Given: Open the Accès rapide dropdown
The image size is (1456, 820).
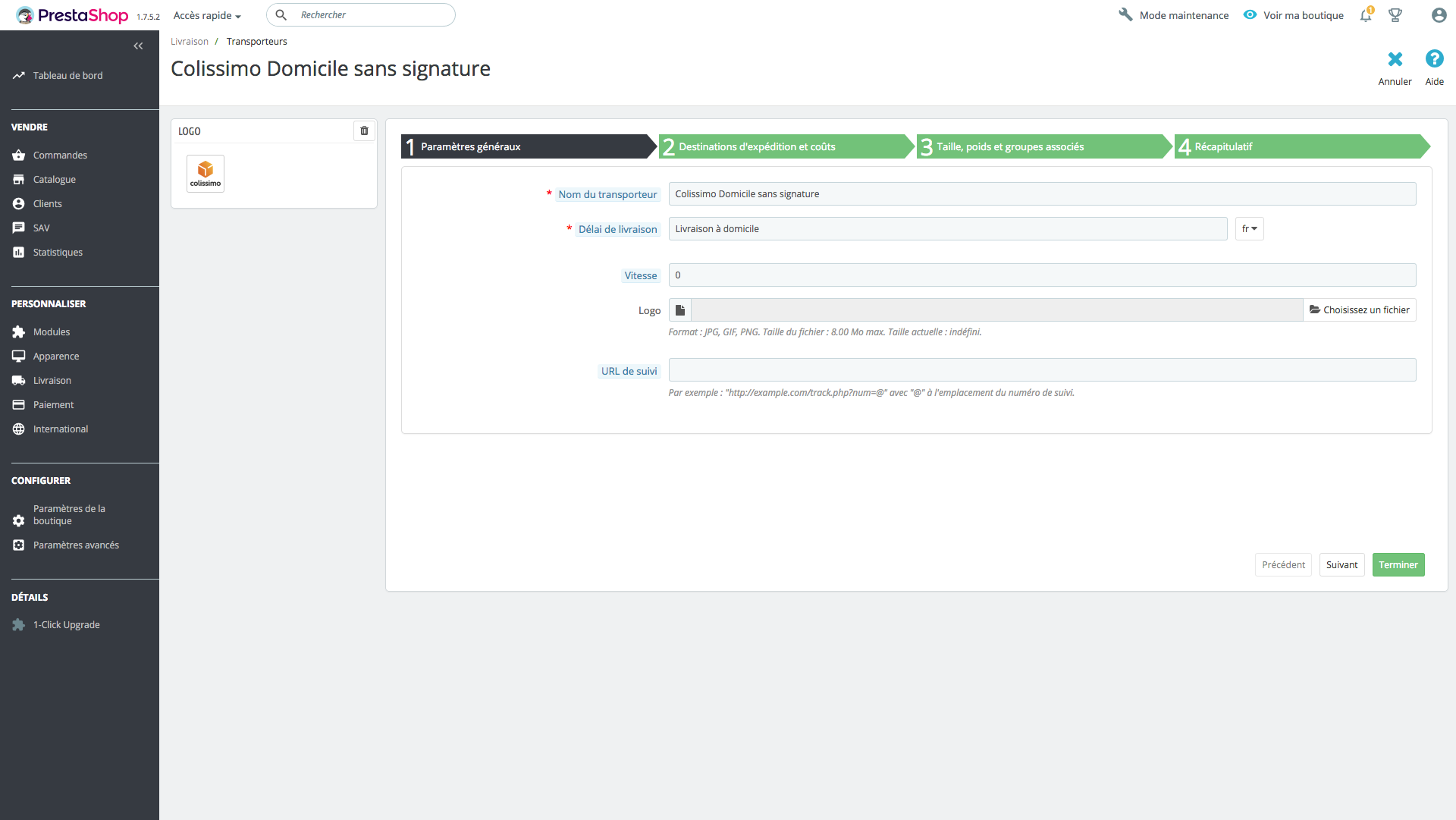Looking at the screenshot, I should click(x=207, y=16).
